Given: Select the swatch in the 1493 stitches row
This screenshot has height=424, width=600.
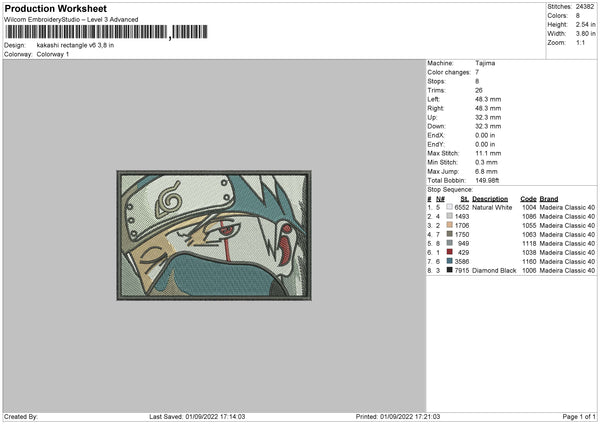Looking at the screenshot, I should click(449, 216).
